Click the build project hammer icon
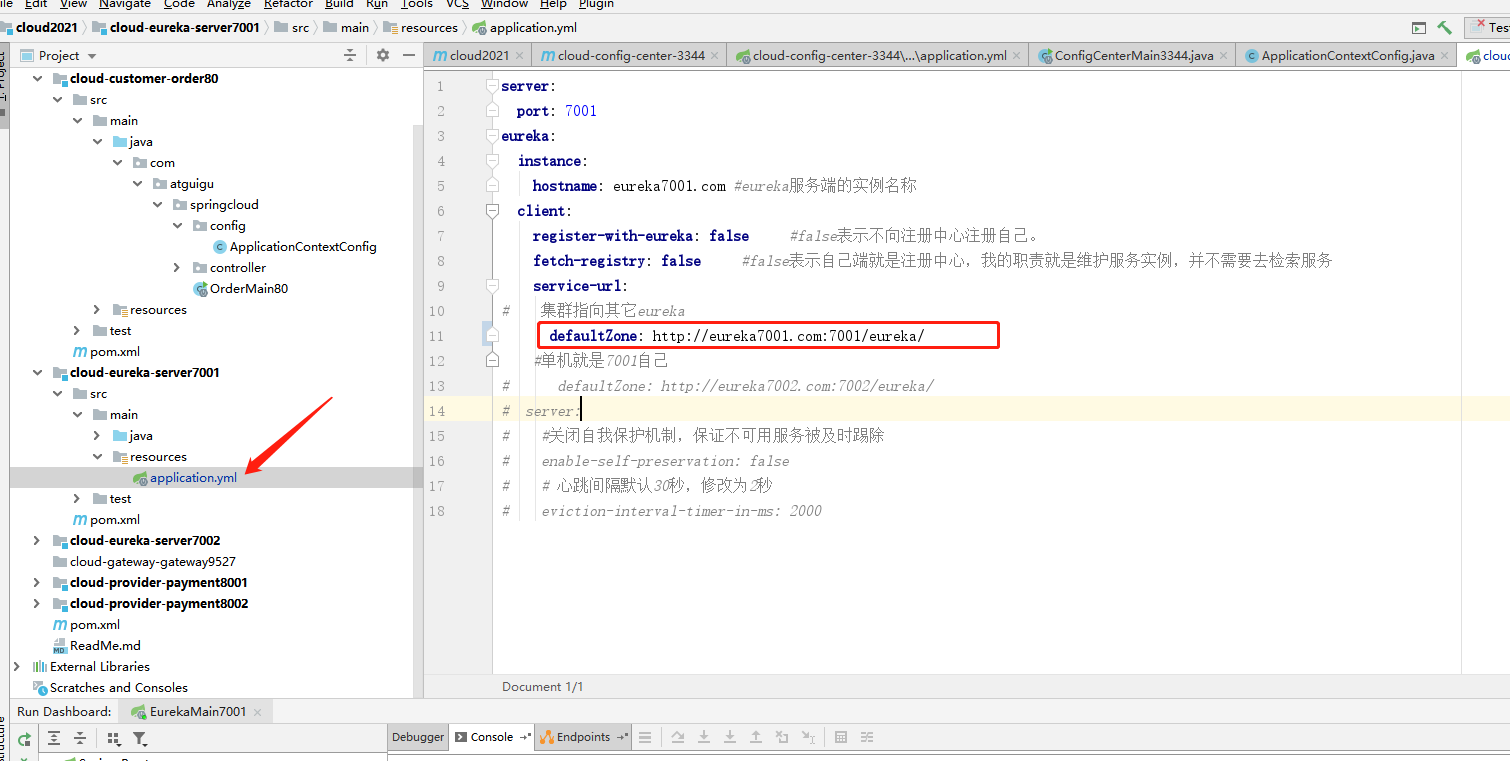Viewport: 1510px width, 761px height. 1444,28
